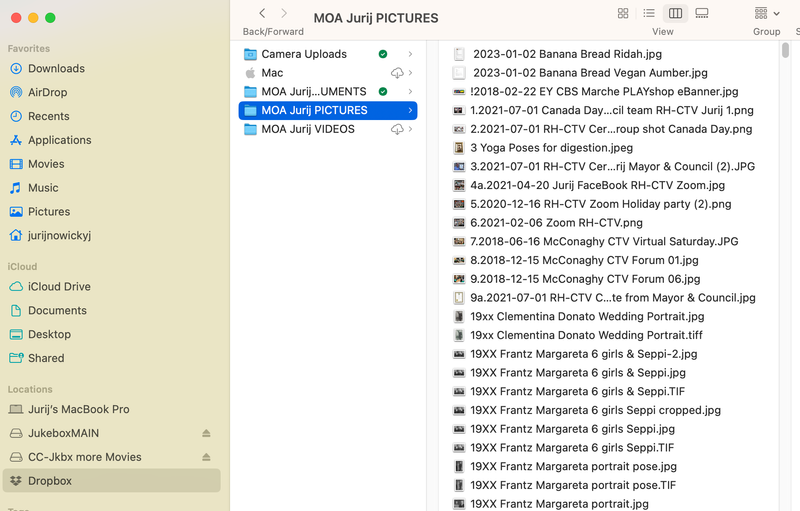This screenshot has width=800, height=511.
Task: Switch to list view
Action: [x=649, y=13]
